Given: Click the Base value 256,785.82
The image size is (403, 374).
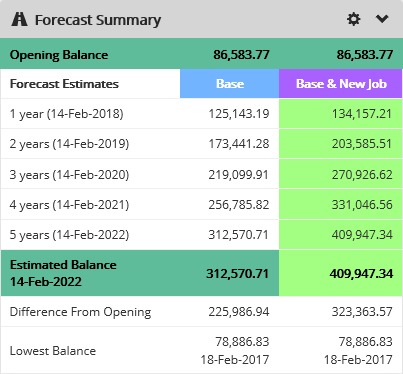Looking at the screenshot, I should click(239, 205).
